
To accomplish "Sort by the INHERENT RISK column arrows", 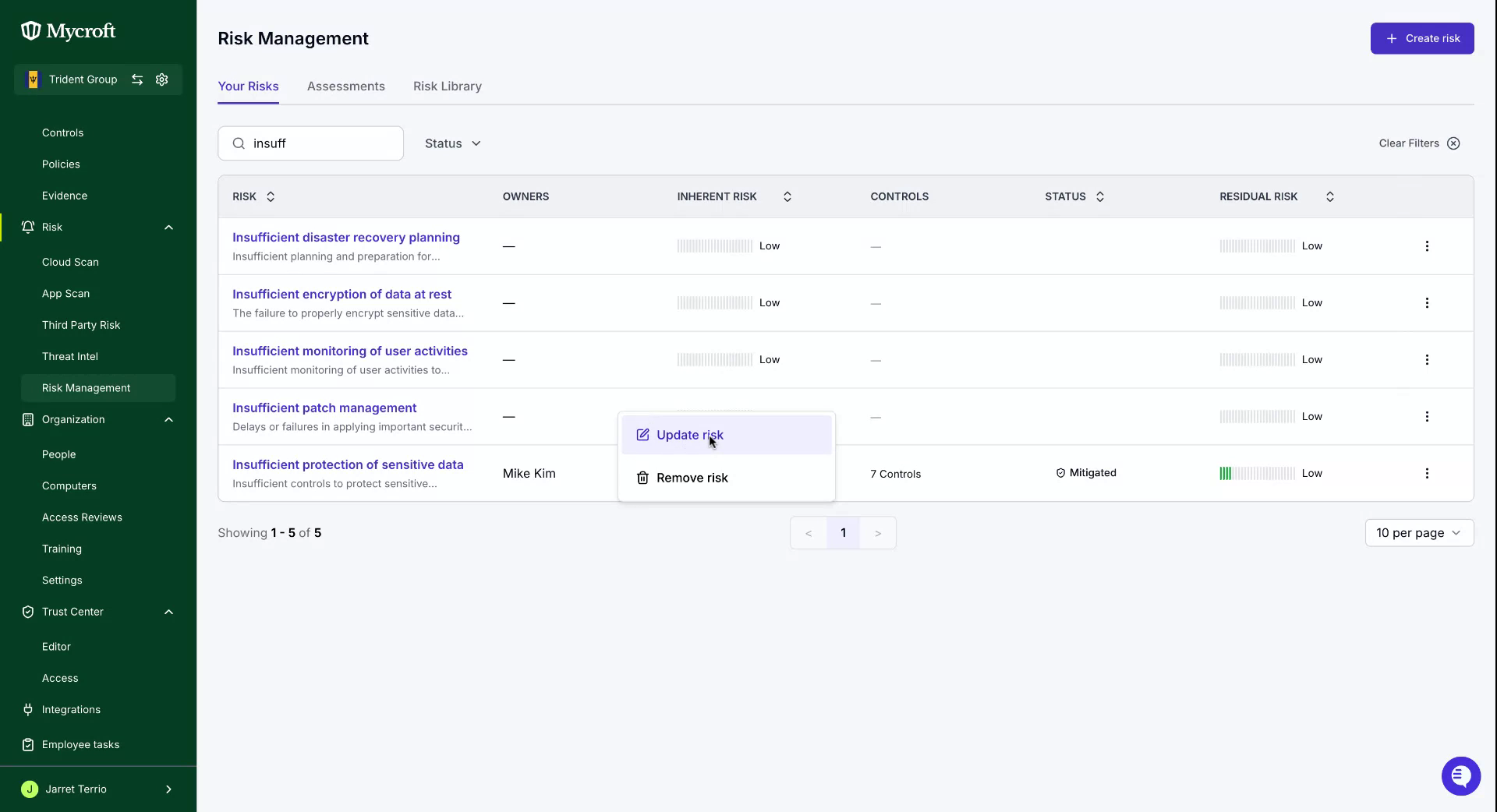I will (x=787, y=196).
